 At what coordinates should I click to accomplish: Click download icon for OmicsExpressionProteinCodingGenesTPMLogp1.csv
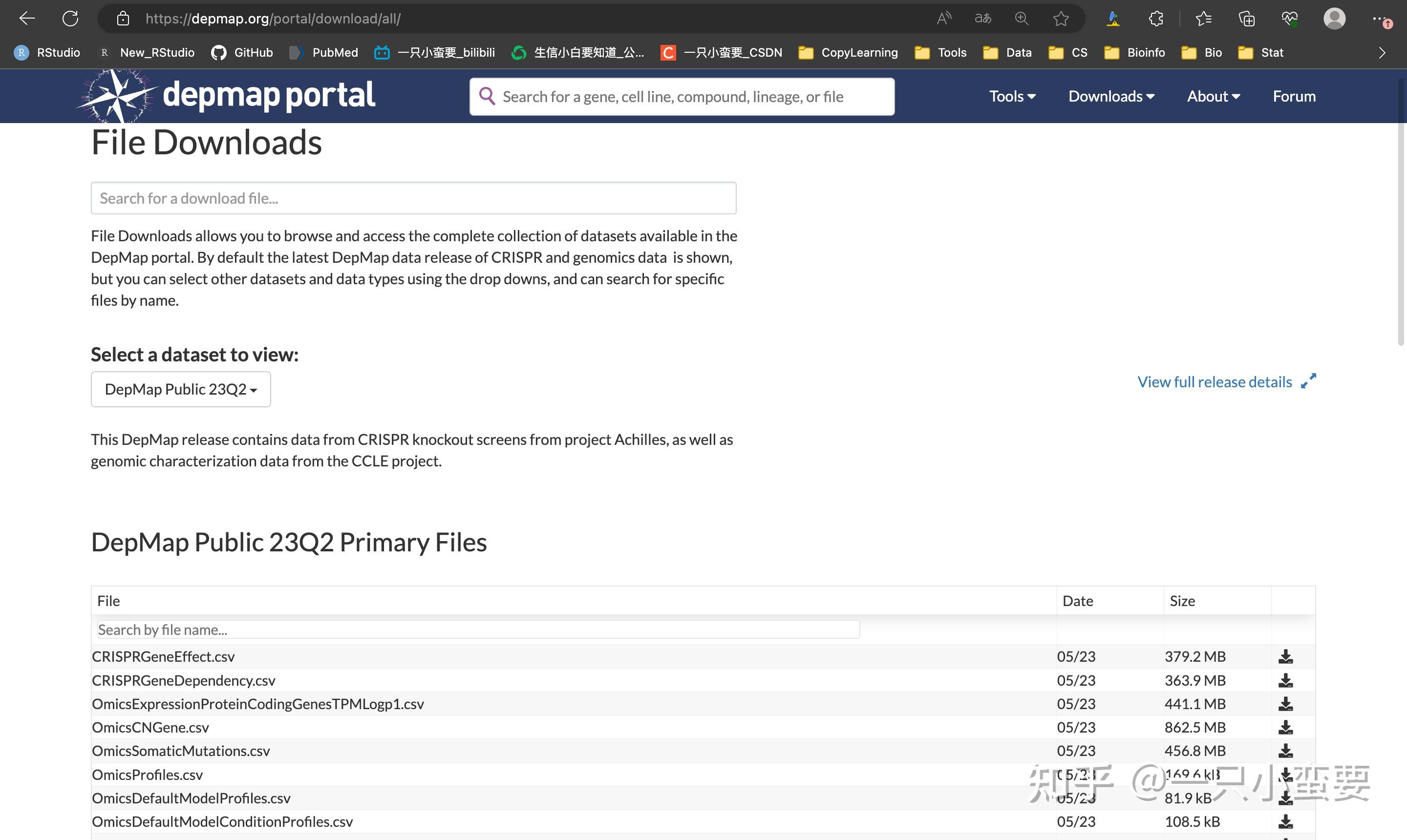tap(1285, 704)
